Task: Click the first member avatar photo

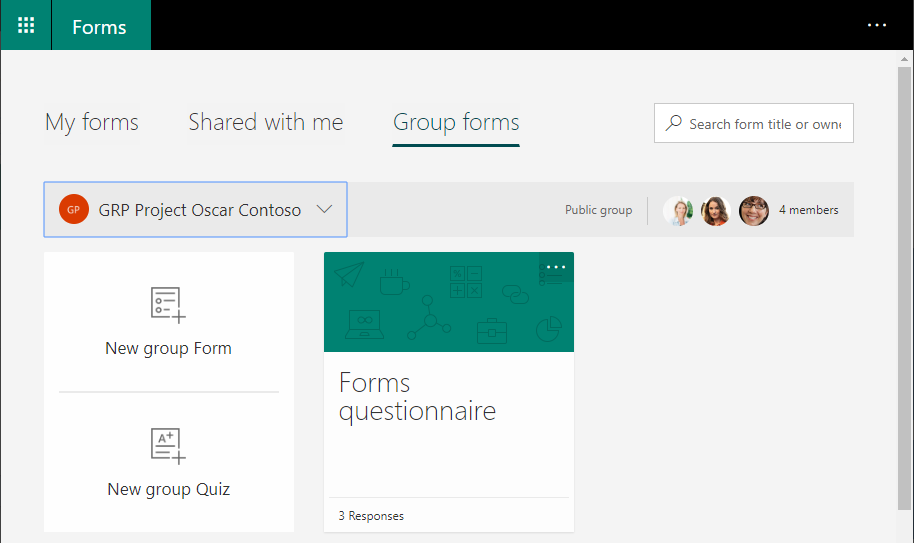Action: click(678, 210)
